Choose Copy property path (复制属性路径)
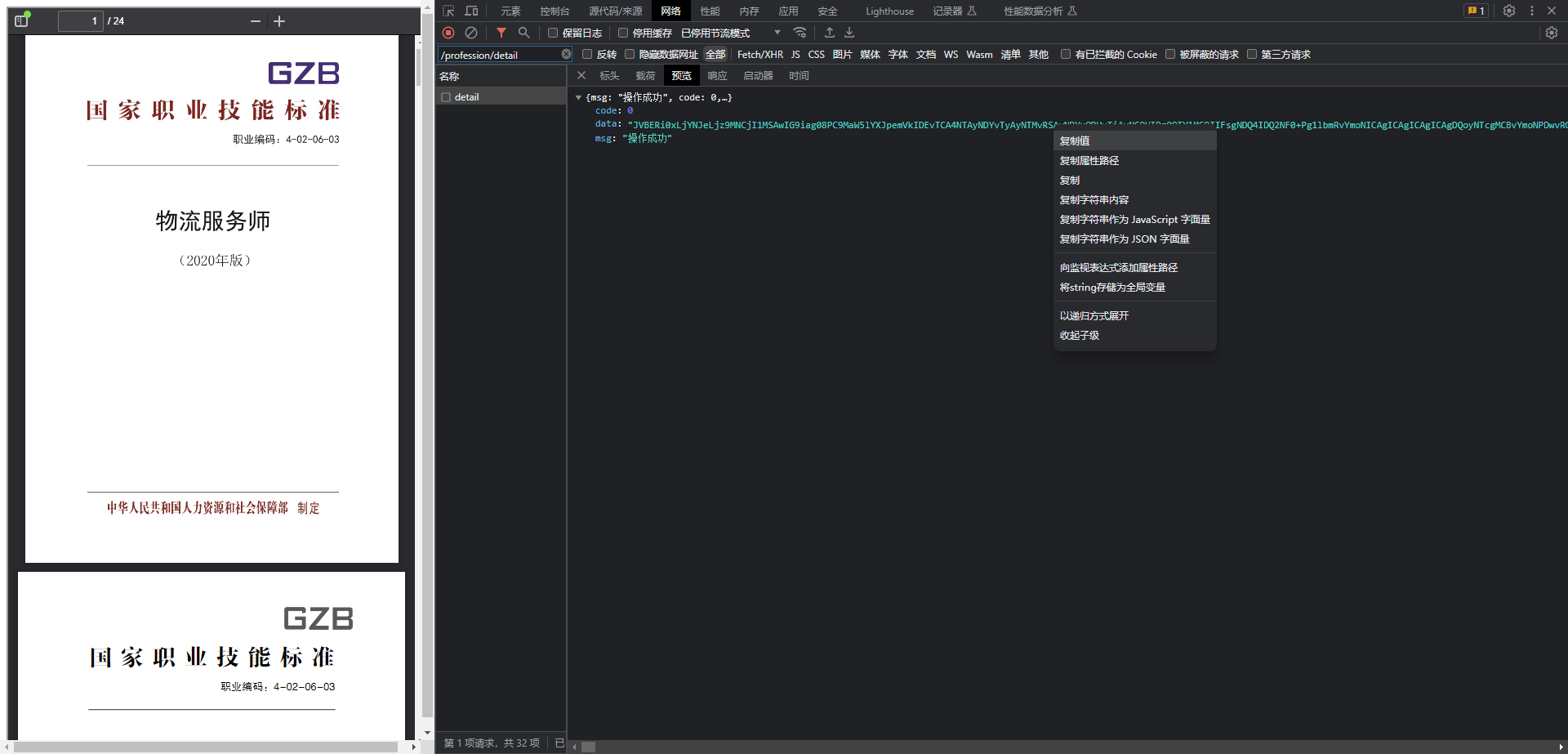The height and width of the screenshot is (754, 1568). pos(1135,160)
